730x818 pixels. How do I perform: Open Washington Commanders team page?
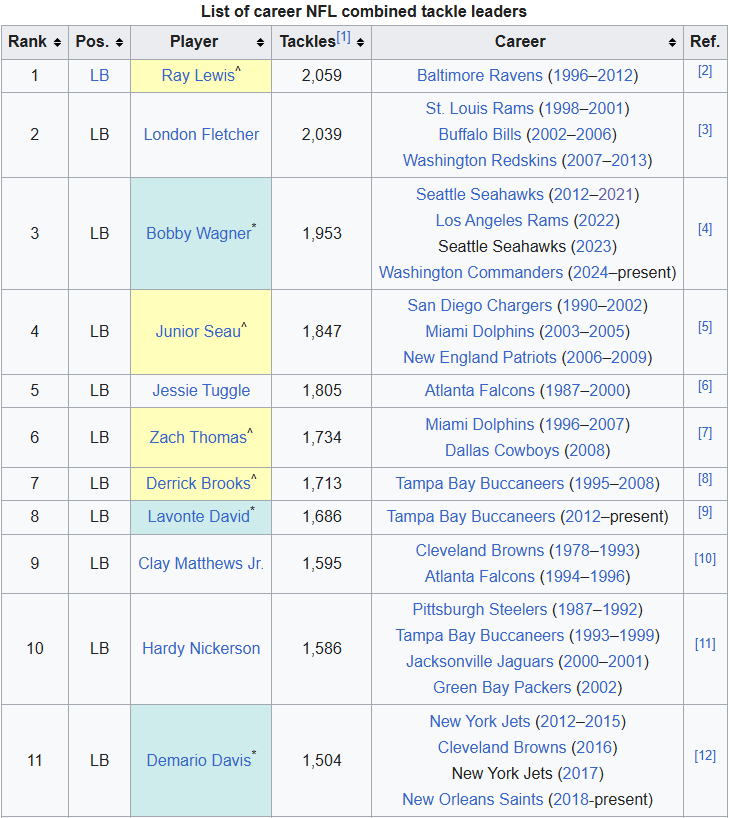tap(471, 273)
